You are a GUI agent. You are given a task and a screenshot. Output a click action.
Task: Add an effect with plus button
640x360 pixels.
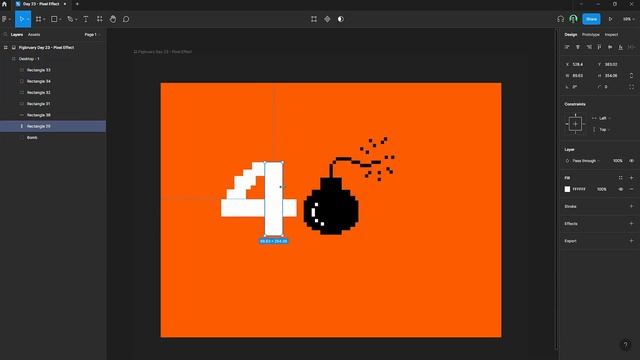click(x=631, y=224)
